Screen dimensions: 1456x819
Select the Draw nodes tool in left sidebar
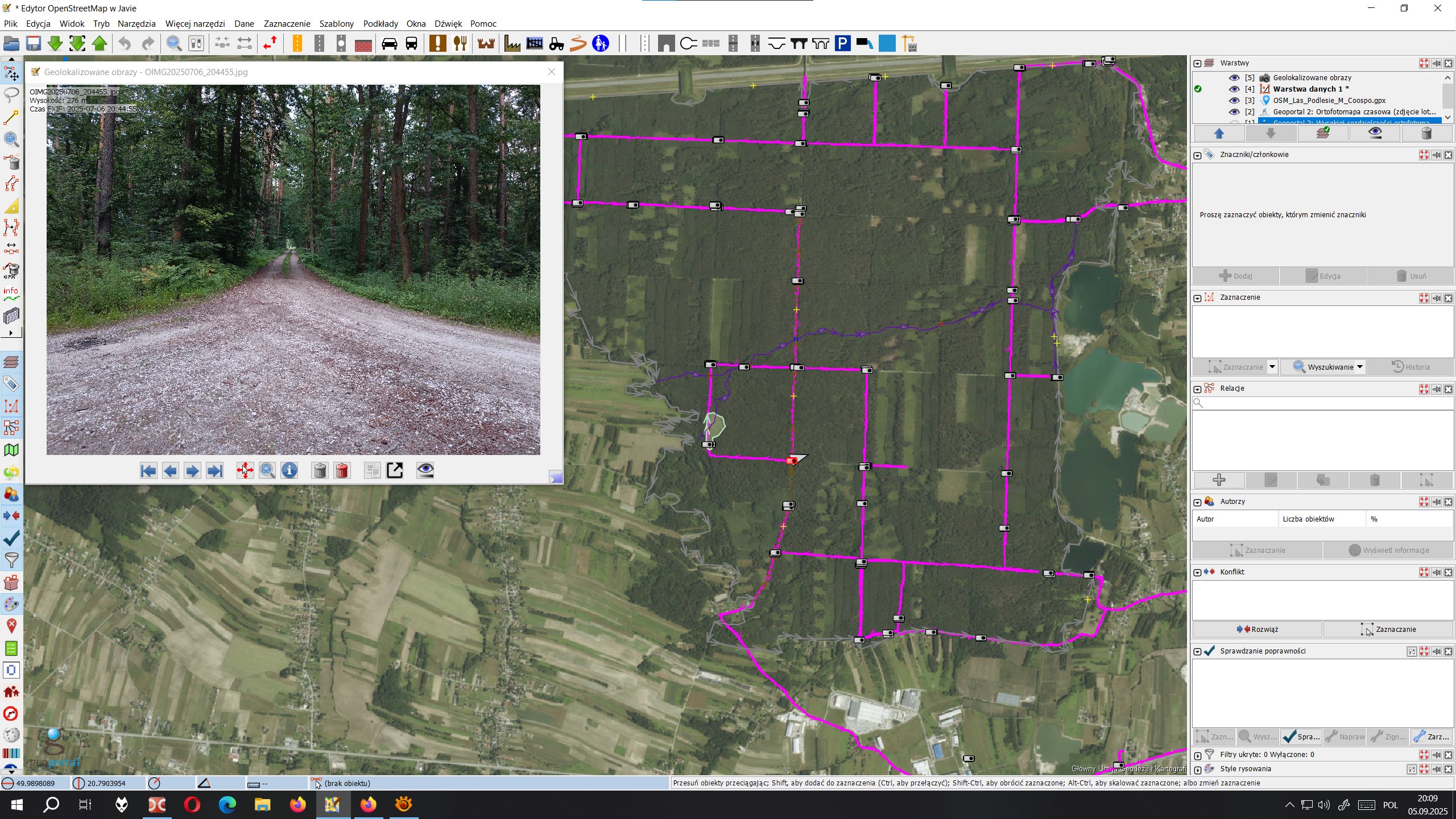[x=11, y=117]
